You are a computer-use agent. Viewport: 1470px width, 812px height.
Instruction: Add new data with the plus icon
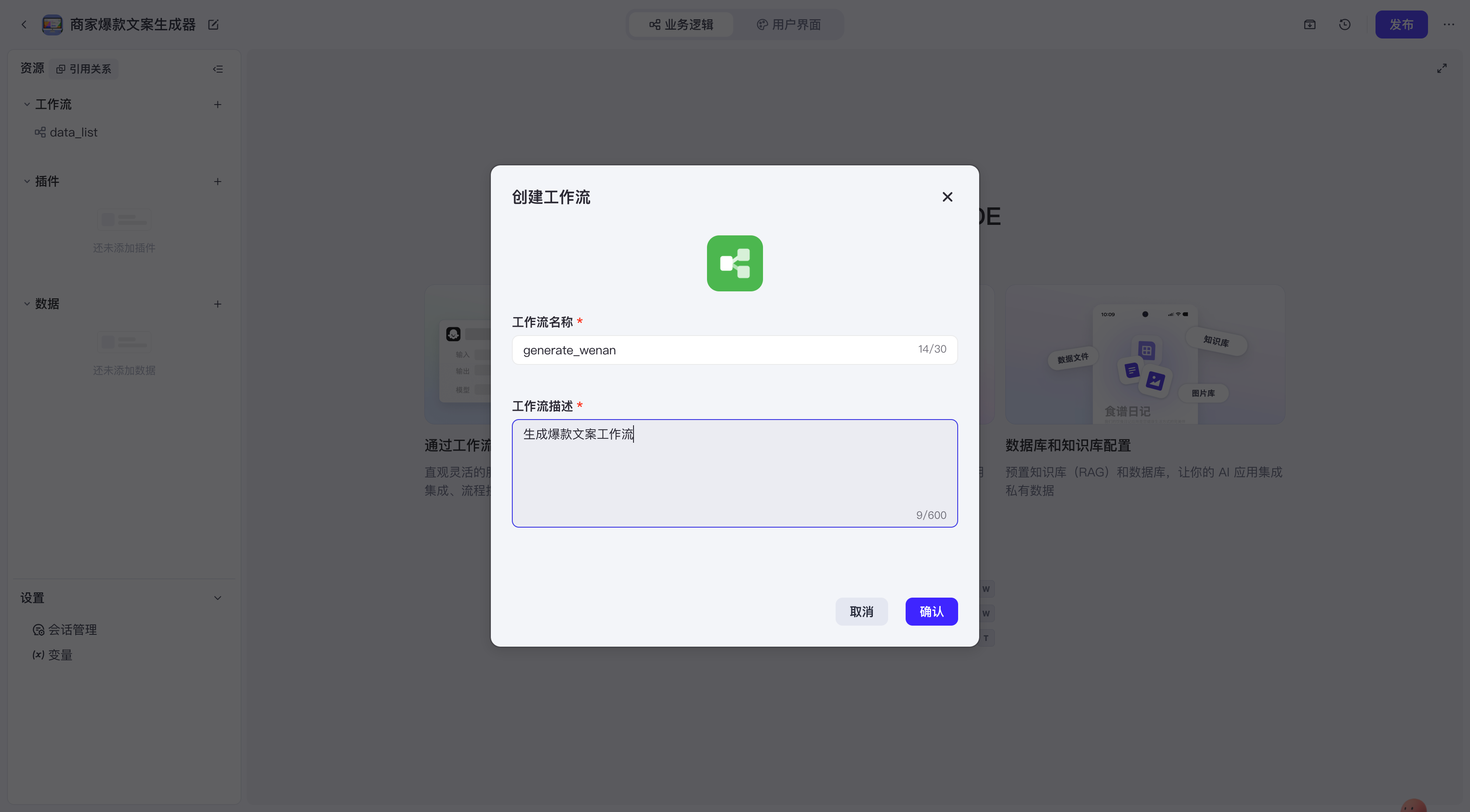click(217, 304)
